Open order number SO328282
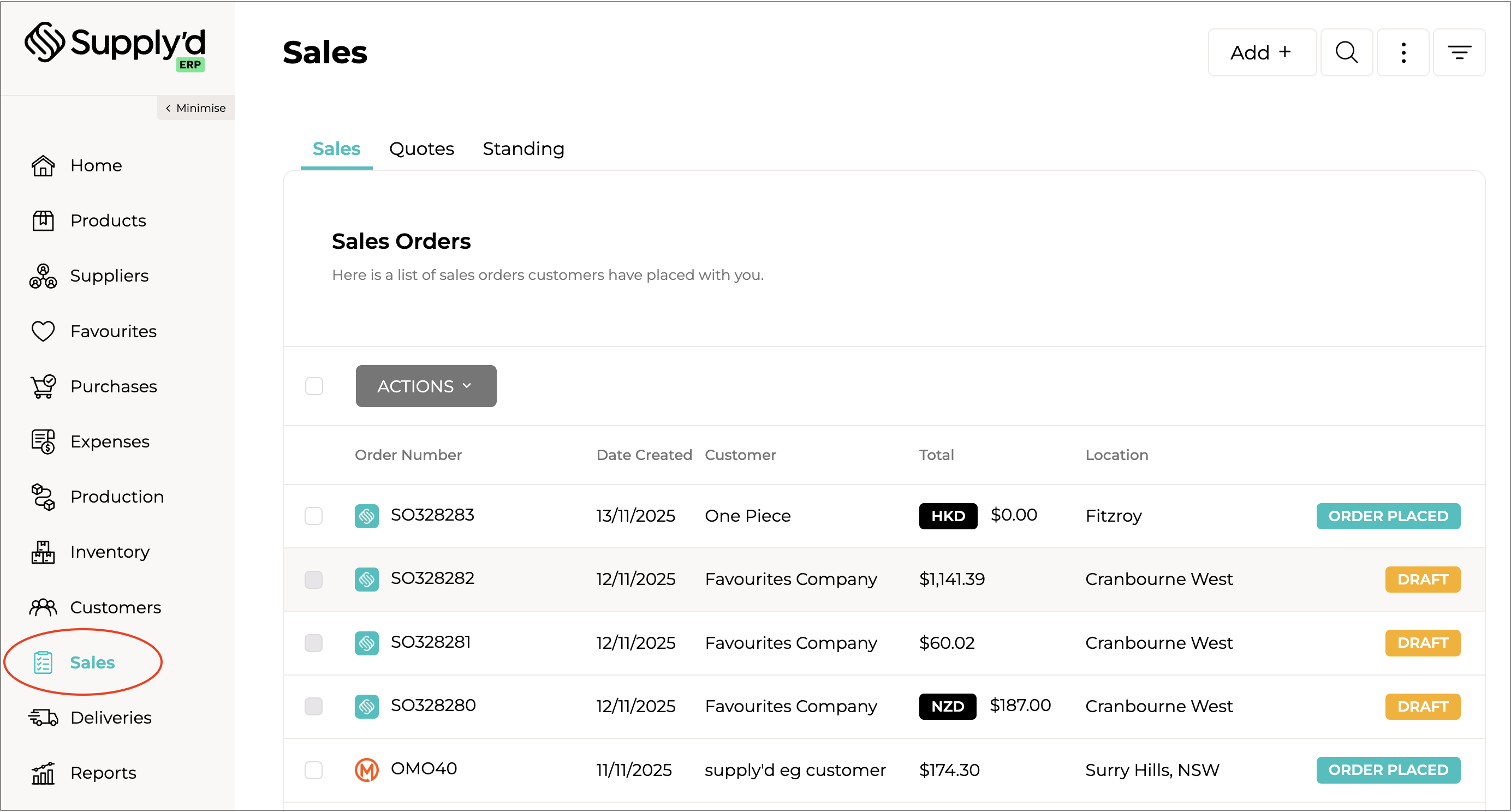 click(432, 578)
